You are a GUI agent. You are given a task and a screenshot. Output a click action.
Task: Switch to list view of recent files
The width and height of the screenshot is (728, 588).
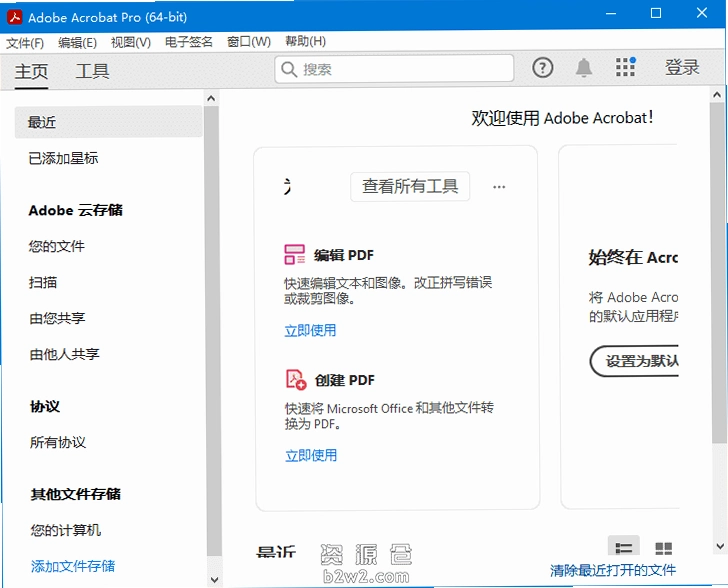[624, 547]
